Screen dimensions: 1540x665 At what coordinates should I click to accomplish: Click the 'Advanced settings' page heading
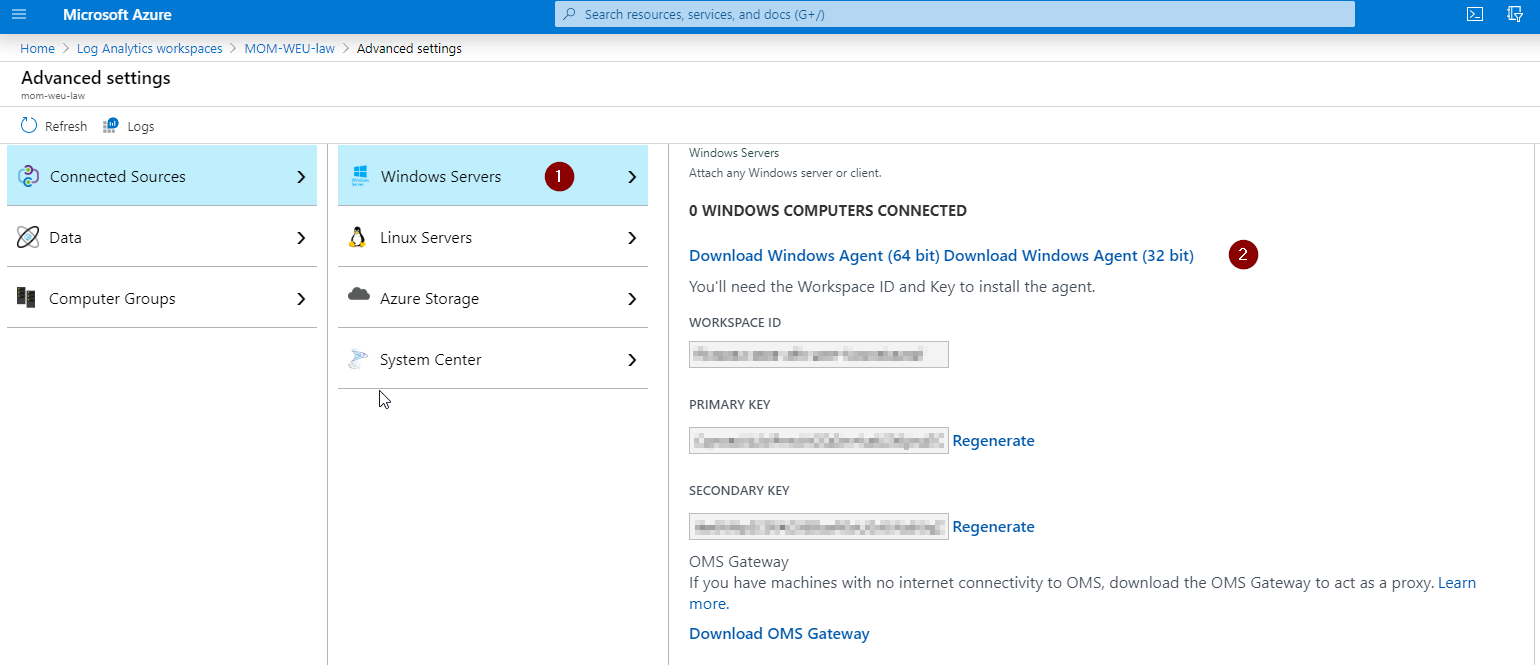click(95, 78)
